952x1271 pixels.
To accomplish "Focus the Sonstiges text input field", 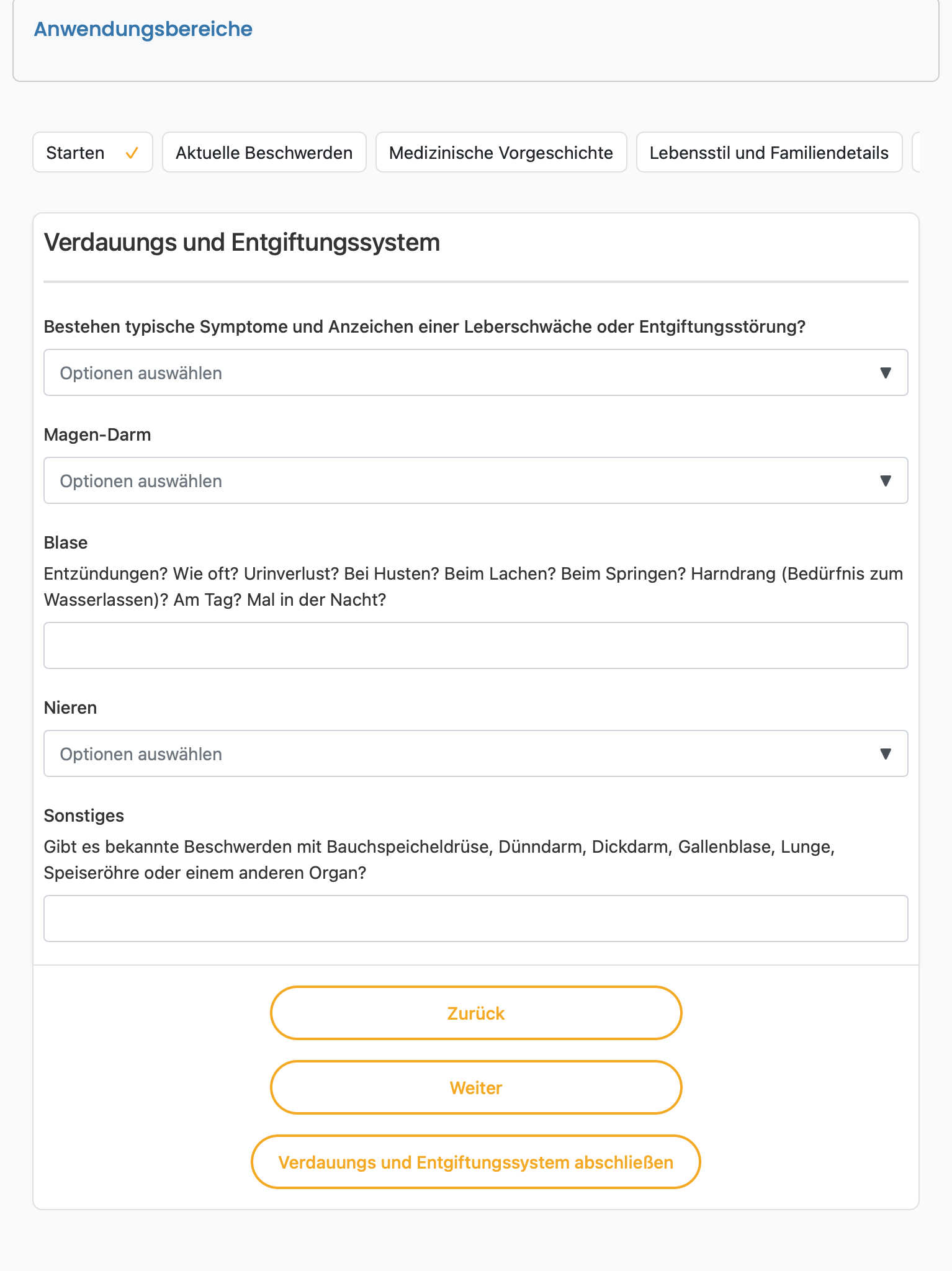I will [476, 918].
